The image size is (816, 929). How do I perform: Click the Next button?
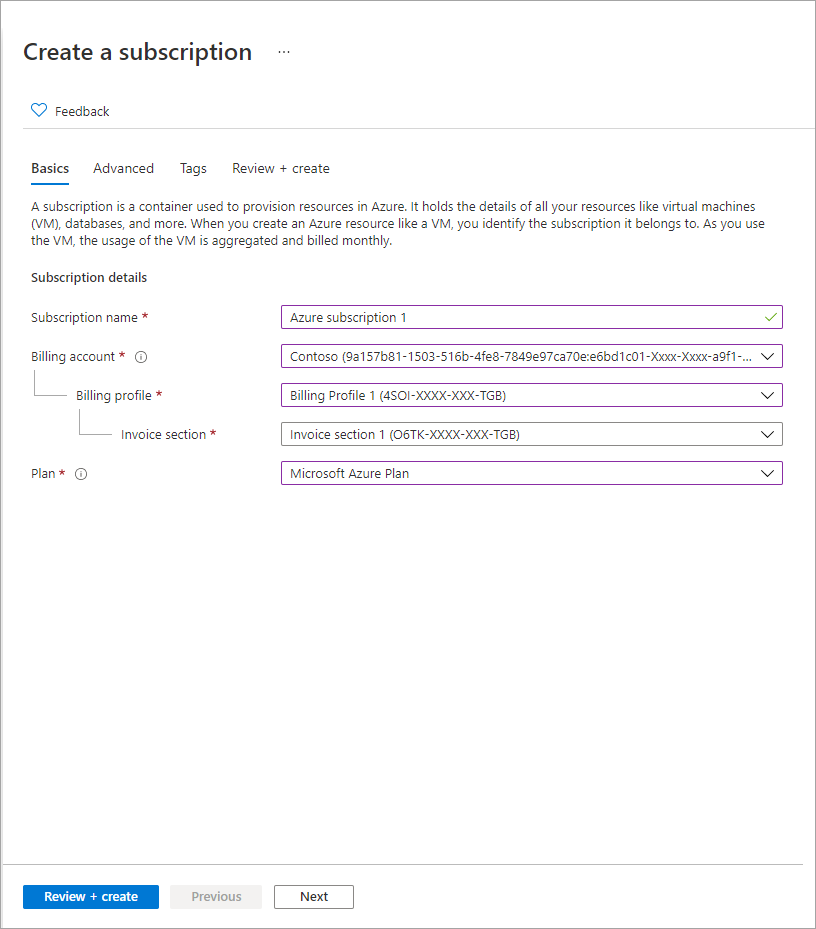(x=314, y=897)
